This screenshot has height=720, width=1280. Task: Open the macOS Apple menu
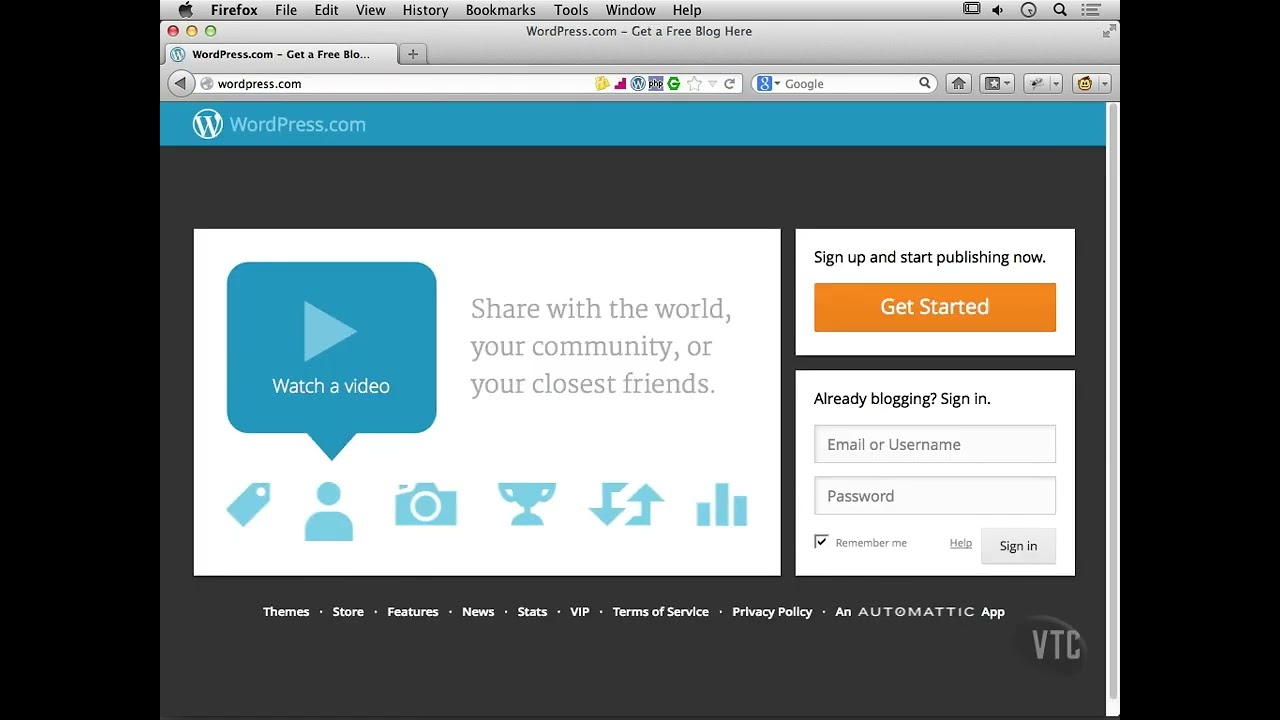click(x=186, y=10)
